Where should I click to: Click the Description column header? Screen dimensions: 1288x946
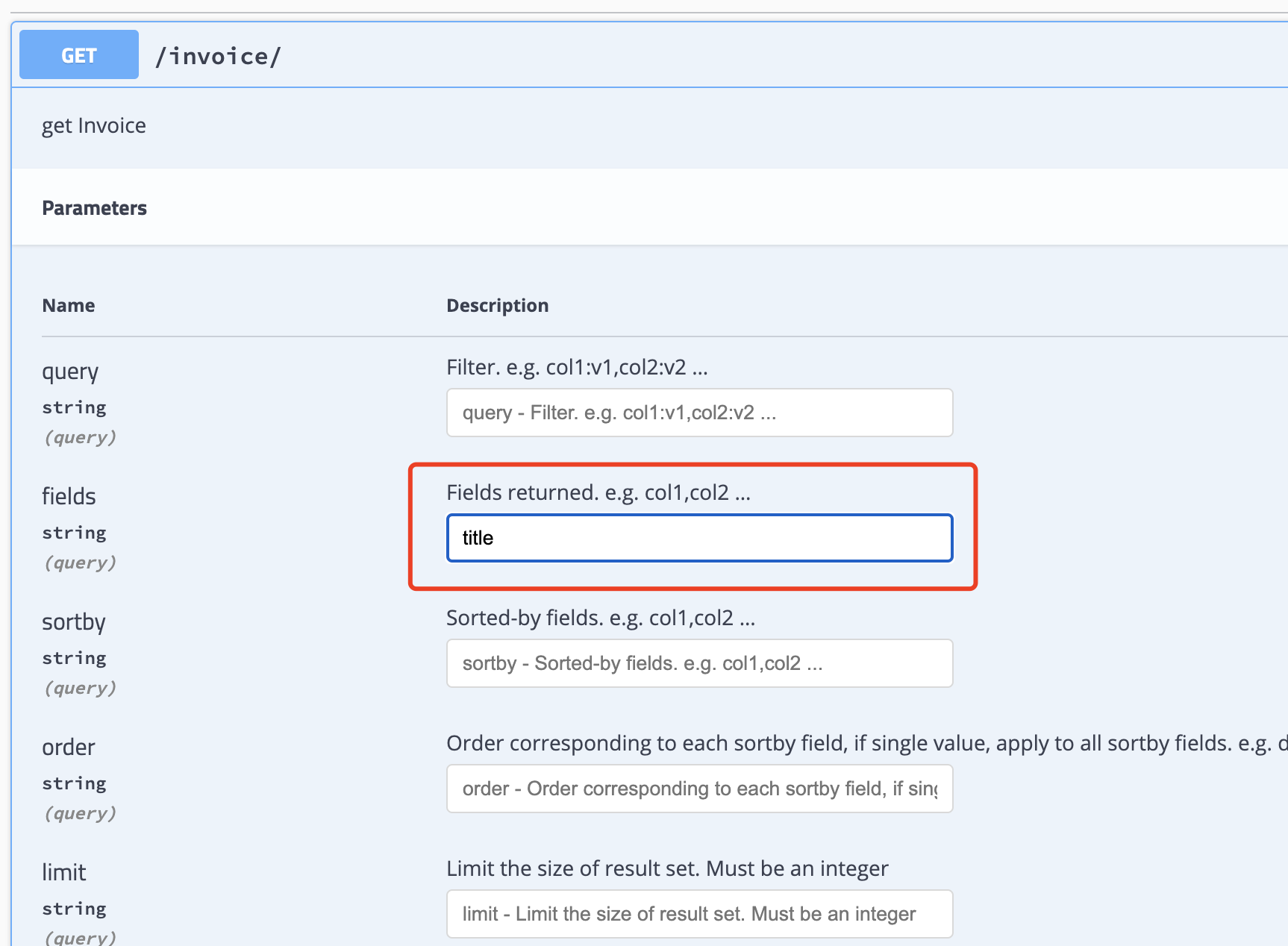(497, 305)
